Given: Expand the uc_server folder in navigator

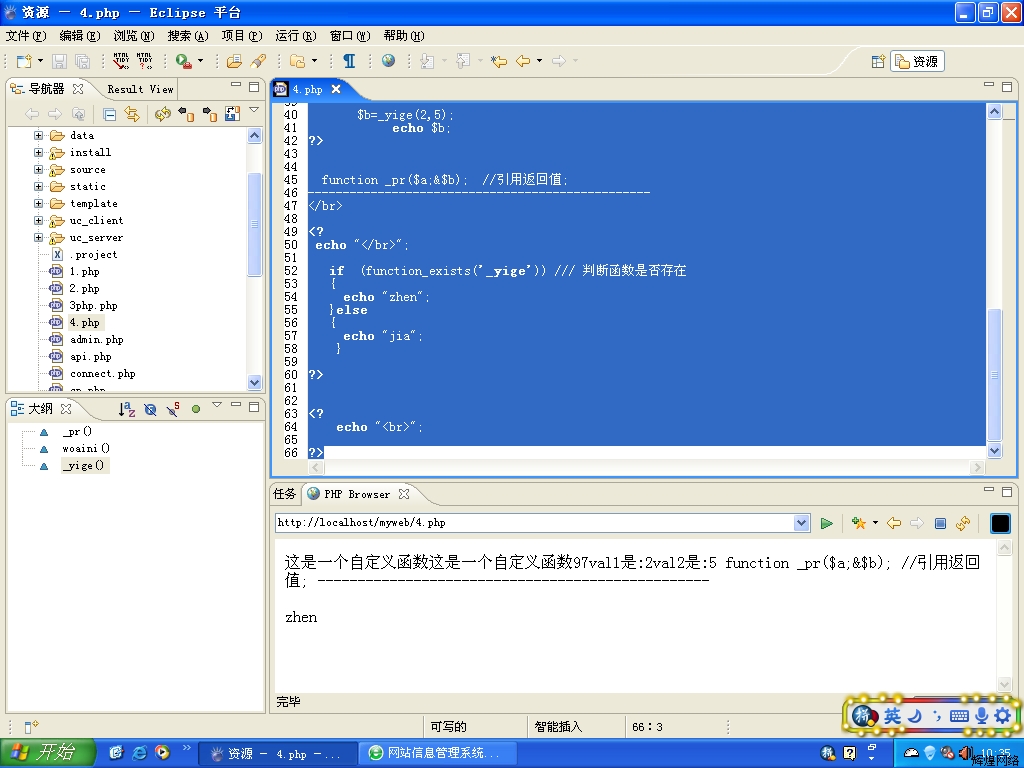Looking at the screenshot, I should click(x=39, y=238).
